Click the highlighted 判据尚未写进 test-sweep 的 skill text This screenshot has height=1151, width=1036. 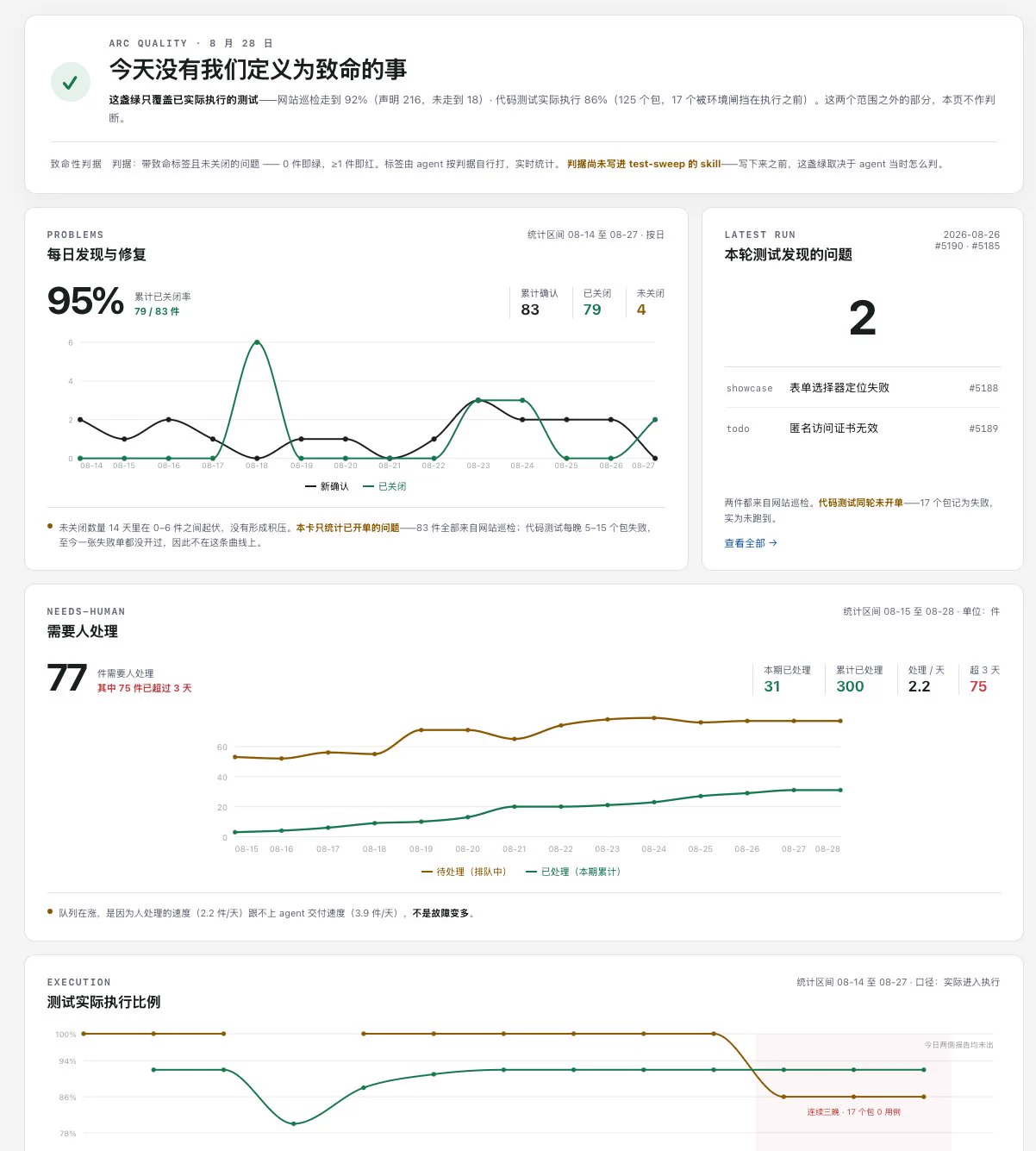coord(644,164)
